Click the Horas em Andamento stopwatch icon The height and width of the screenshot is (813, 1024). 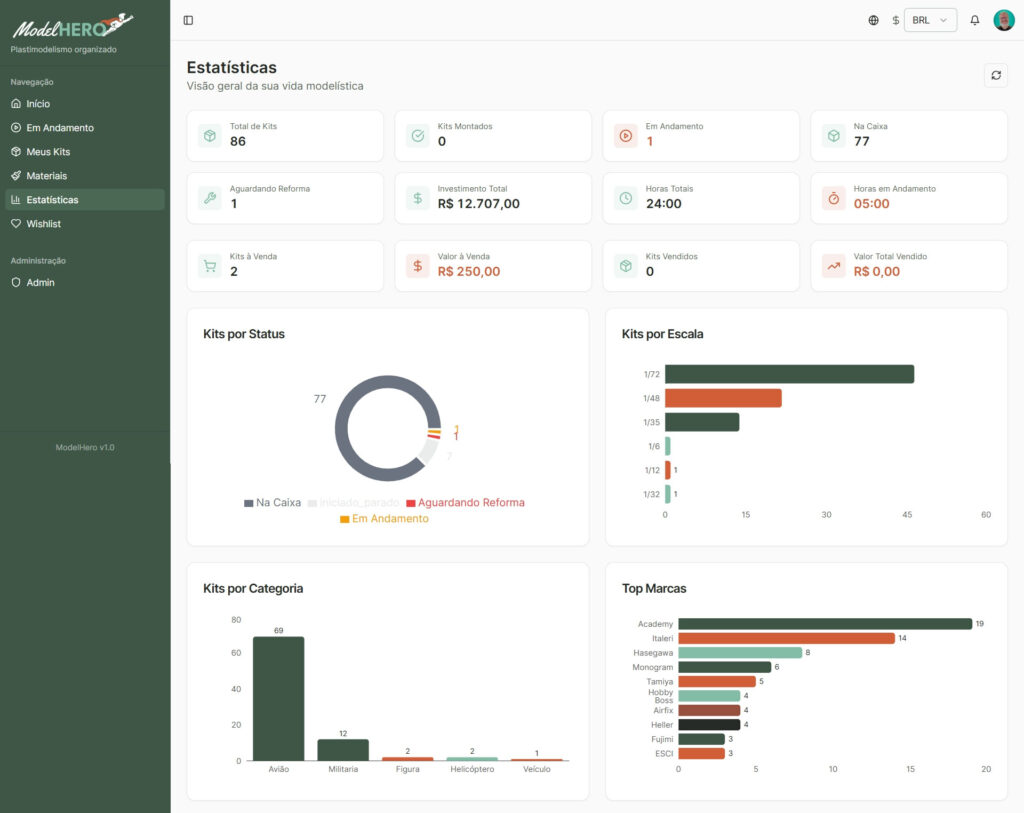click(834, 198)
